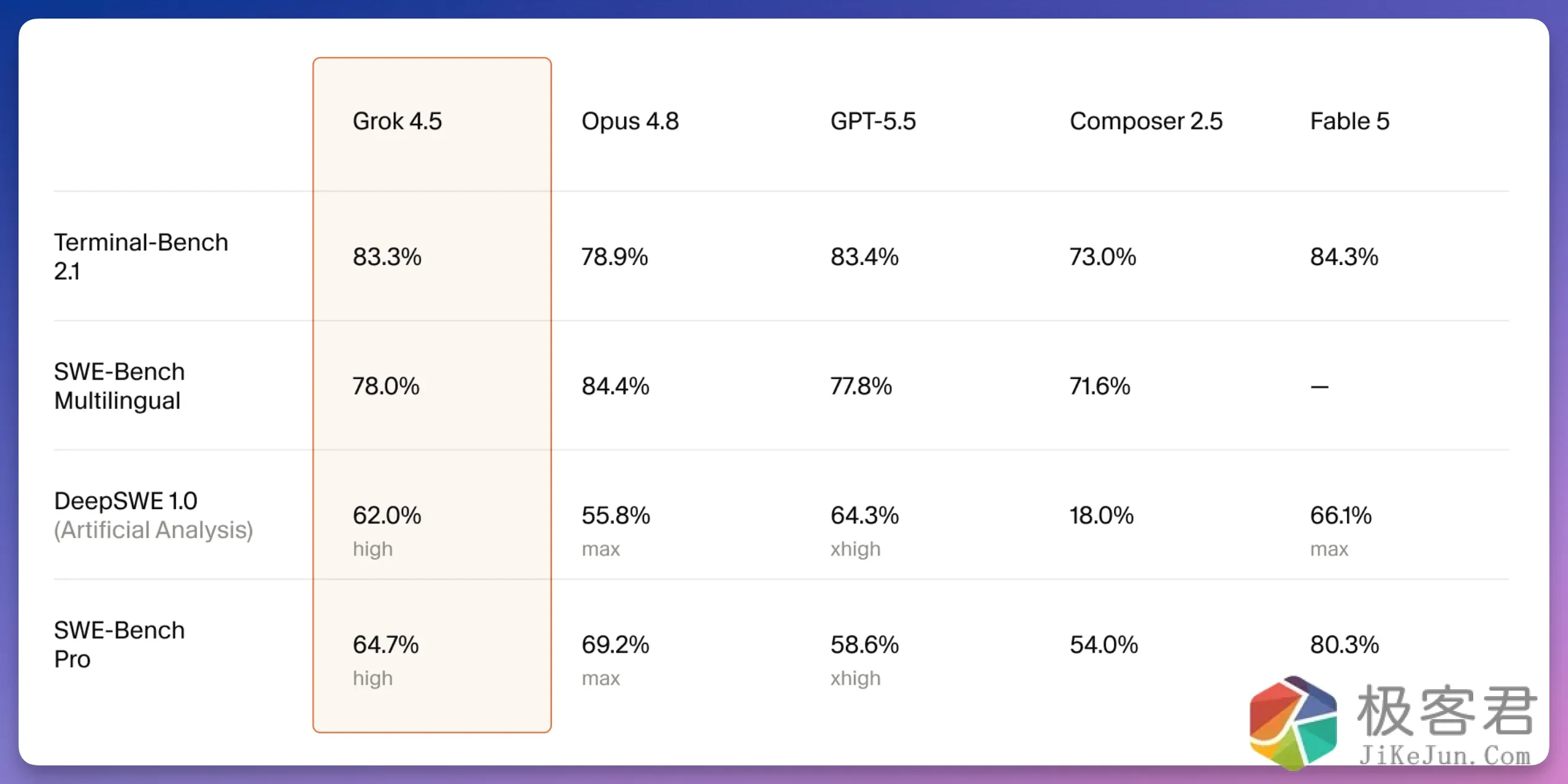The image size is (1568, 784).
Task: Click Opus 4.8's 84.4% Multilingual score
Action: click(615, 386)
